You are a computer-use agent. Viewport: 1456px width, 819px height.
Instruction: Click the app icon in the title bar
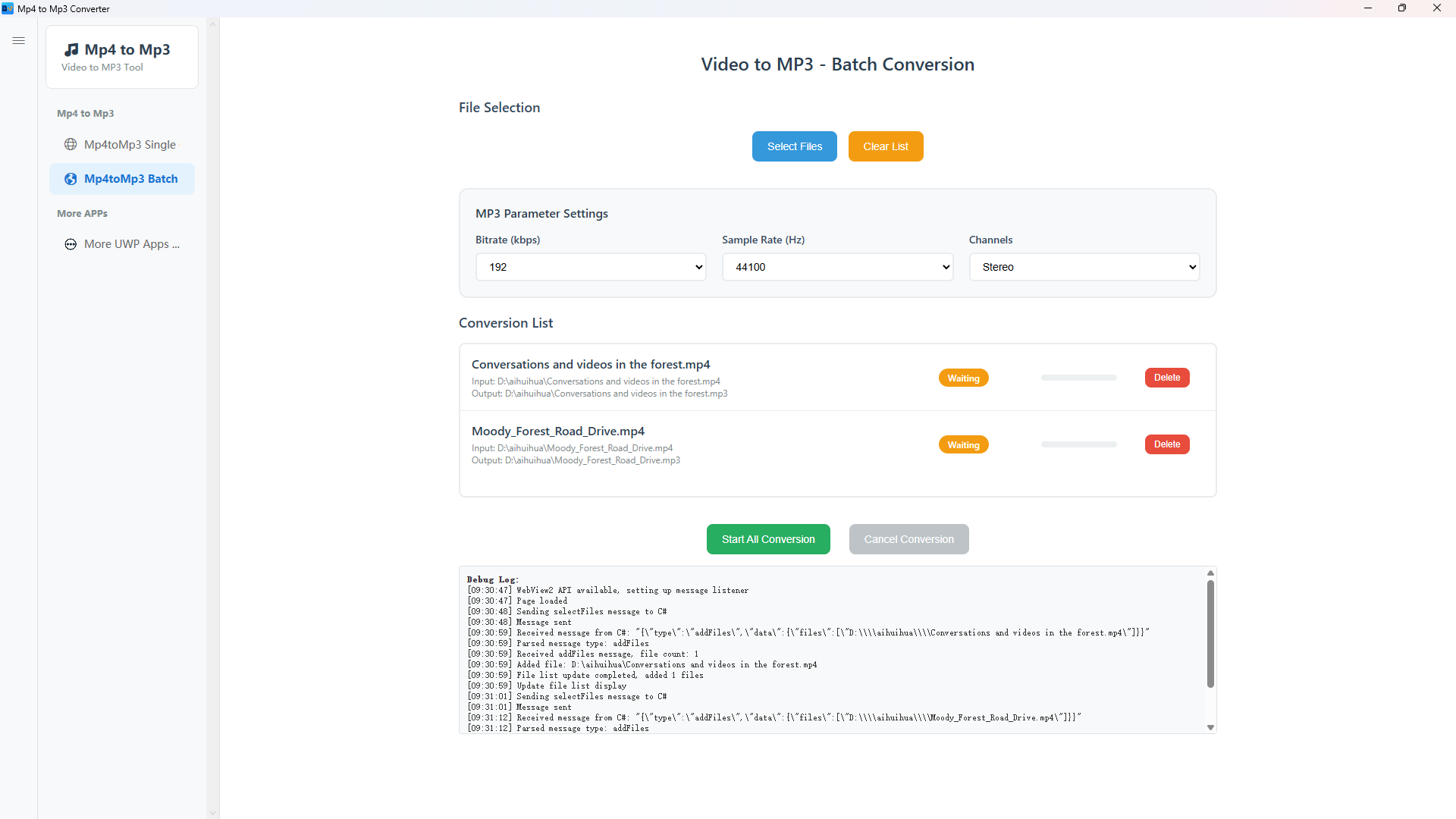(8, 8)
